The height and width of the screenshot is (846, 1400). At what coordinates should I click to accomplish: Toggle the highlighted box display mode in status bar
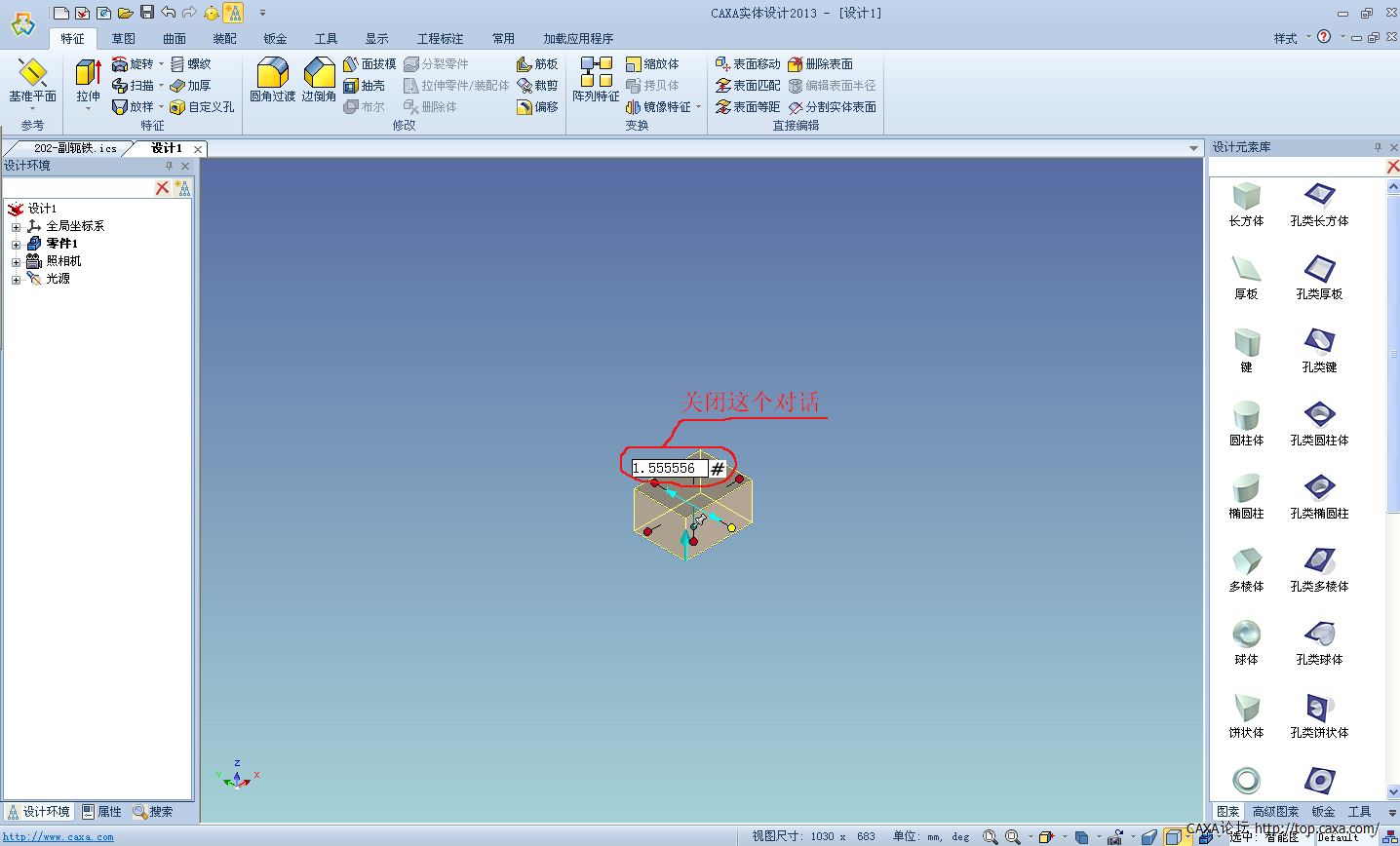(x=1173, y=836)
